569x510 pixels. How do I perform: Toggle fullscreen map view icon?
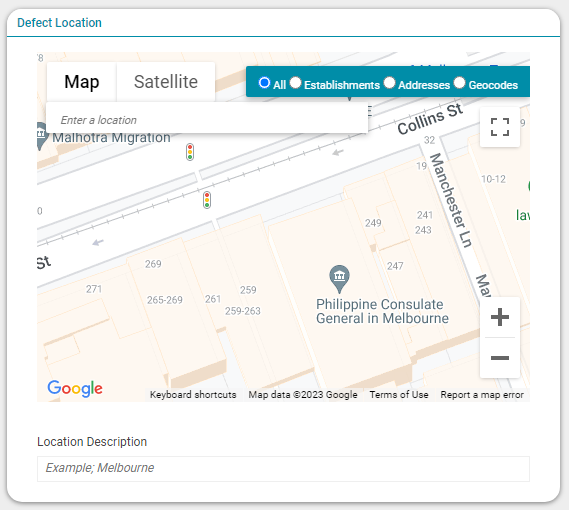500,127
